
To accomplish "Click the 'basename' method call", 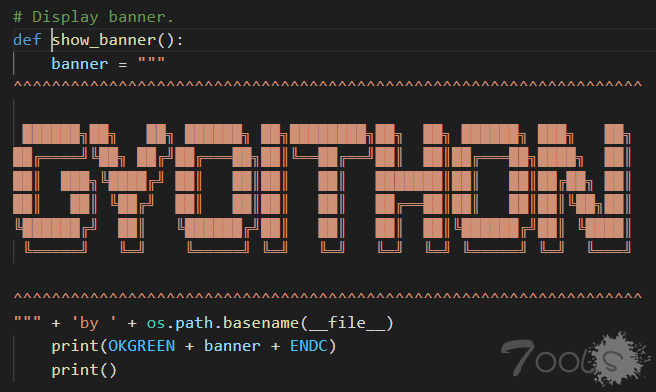I will tap(261, 323).
